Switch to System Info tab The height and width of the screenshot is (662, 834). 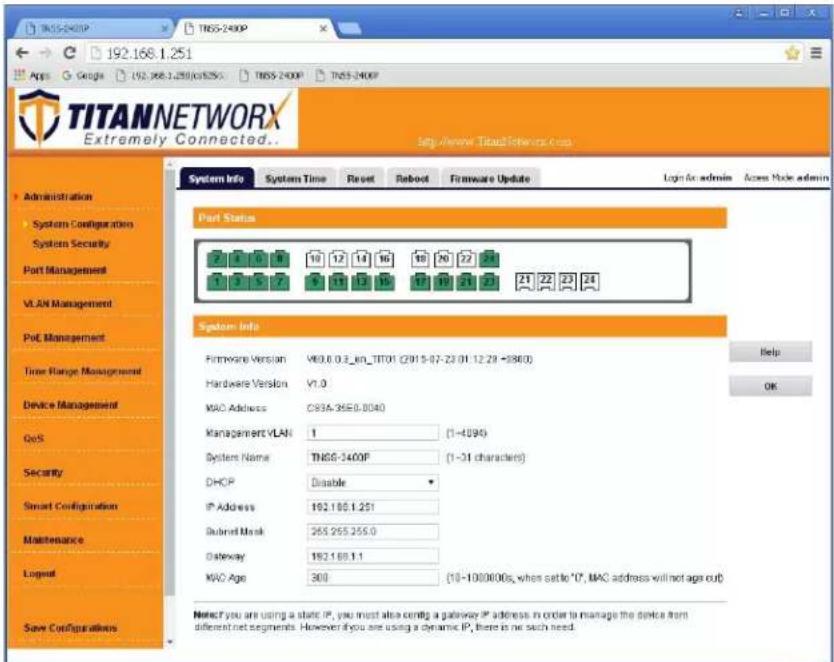pos(216,179)
